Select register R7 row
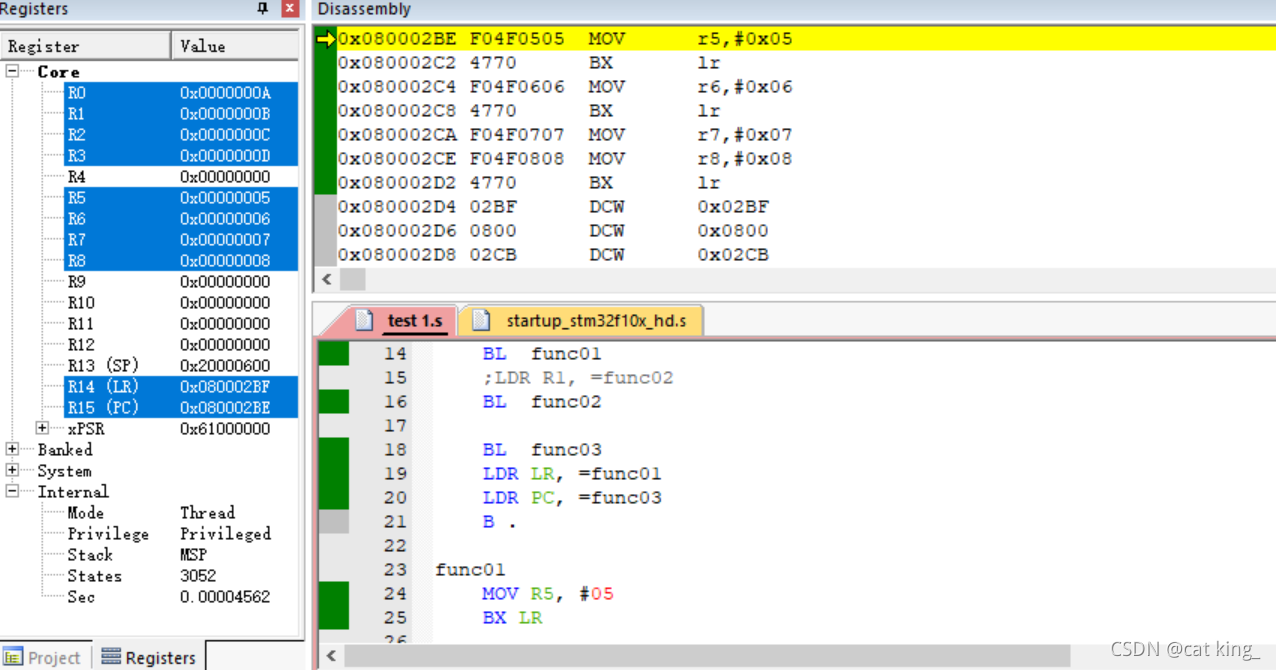 [x=181, y=240]
